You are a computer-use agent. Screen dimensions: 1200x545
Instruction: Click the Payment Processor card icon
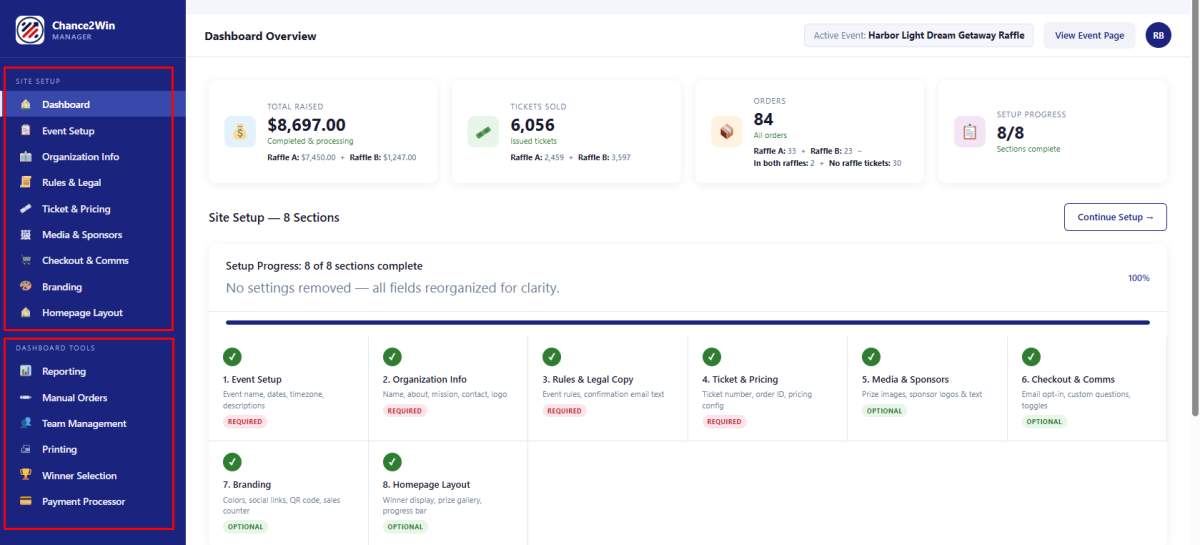pyautogui.click(x=25, y=502)
